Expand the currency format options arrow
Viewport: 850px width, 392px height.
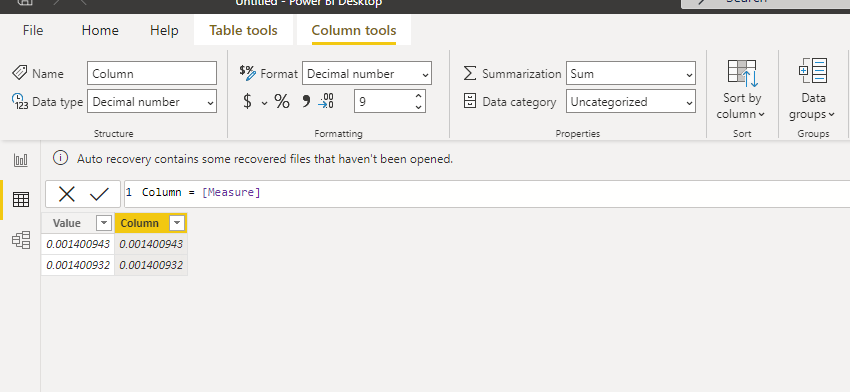pyautogui.click(x=265, y=102)
